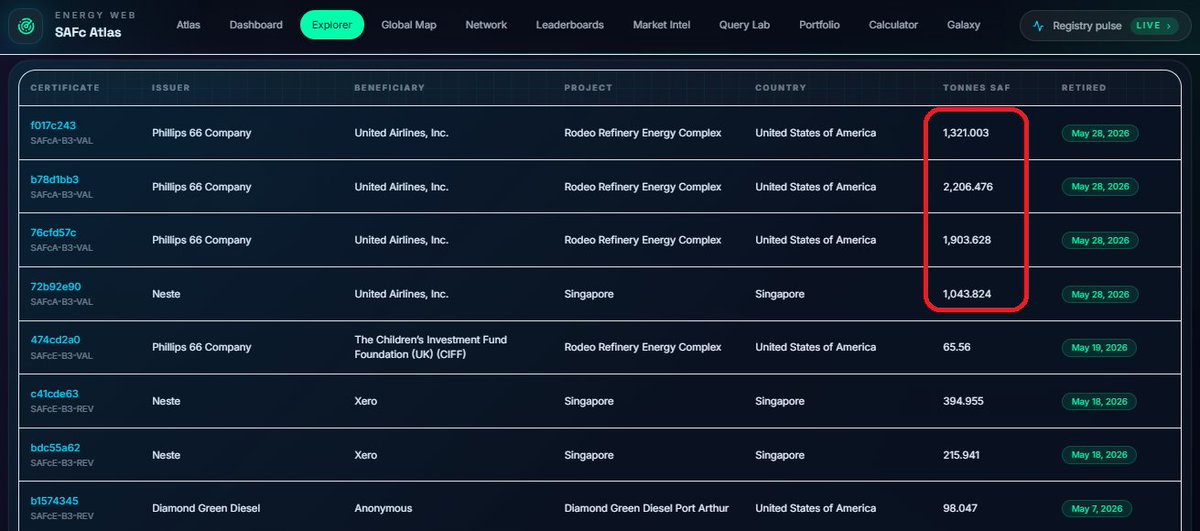Click the 65.56 tonnes value

click(x=957, y=347)
